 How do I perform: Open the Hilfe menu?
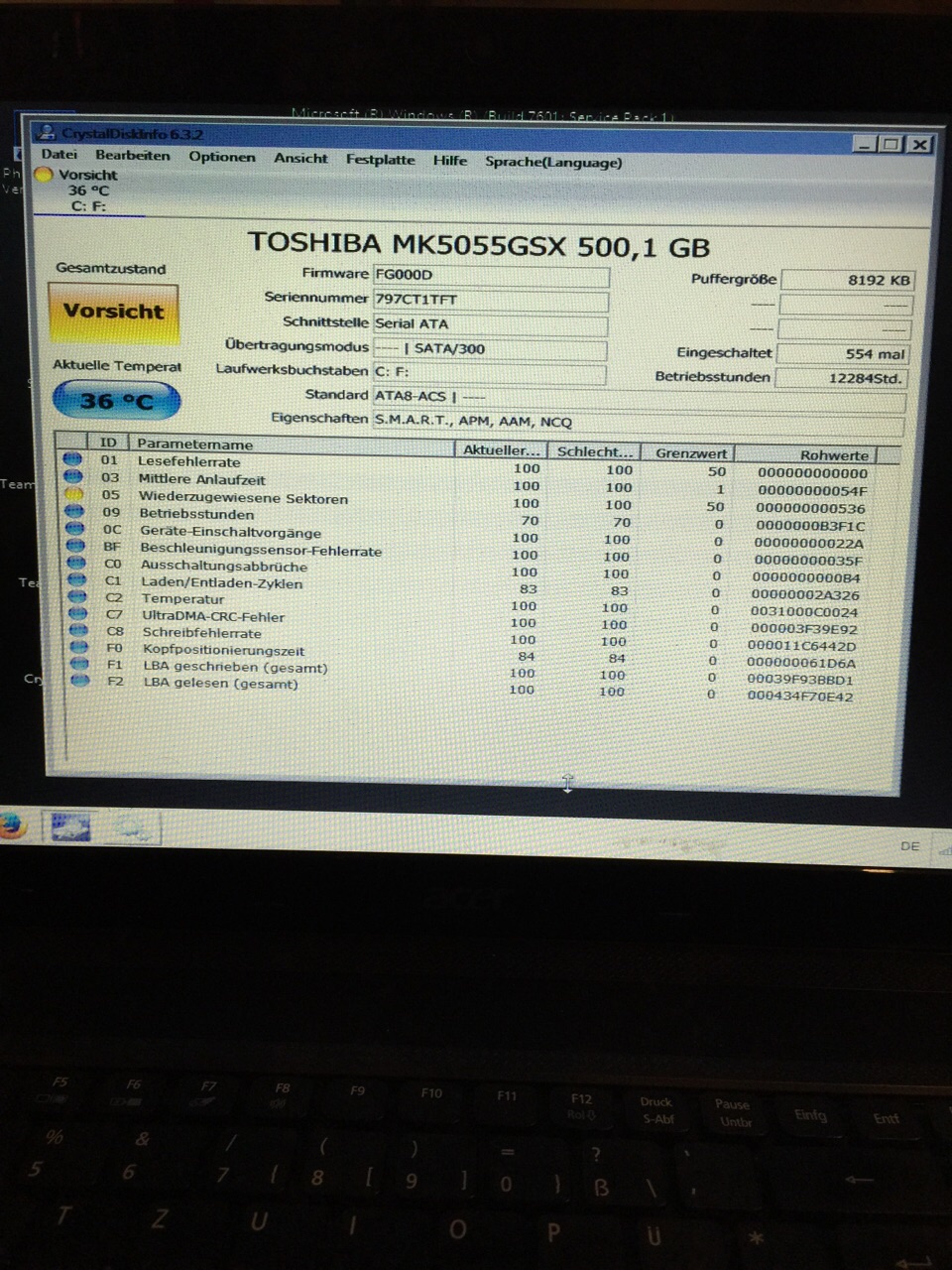click(450, 160)
